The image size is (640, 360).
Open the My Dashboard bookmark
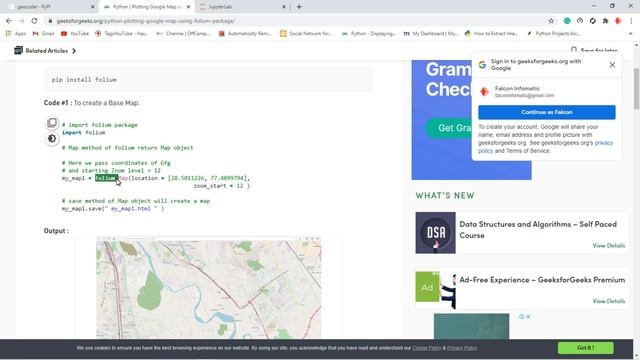coord(431,33)
